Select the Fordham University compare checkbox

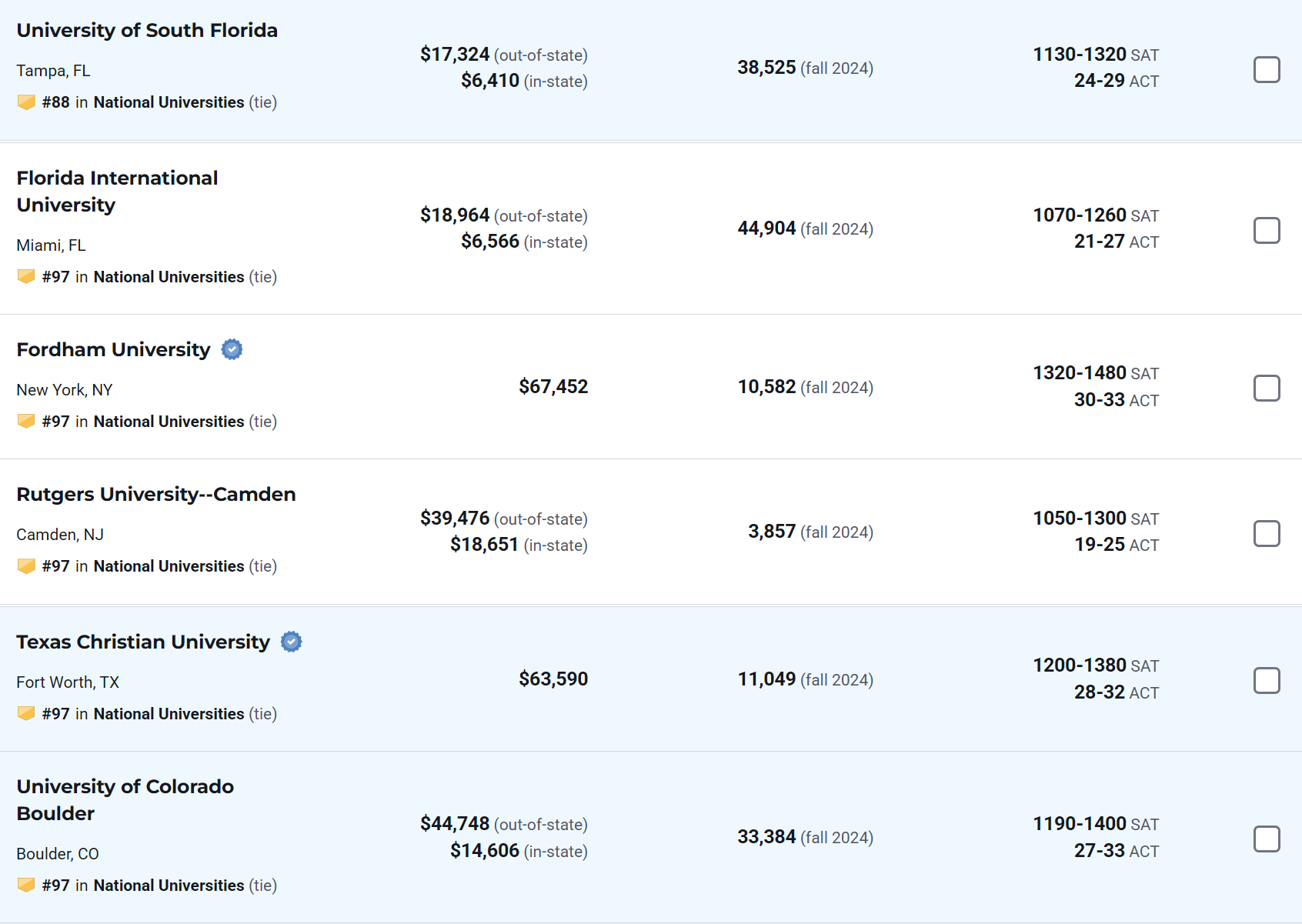1266,389
